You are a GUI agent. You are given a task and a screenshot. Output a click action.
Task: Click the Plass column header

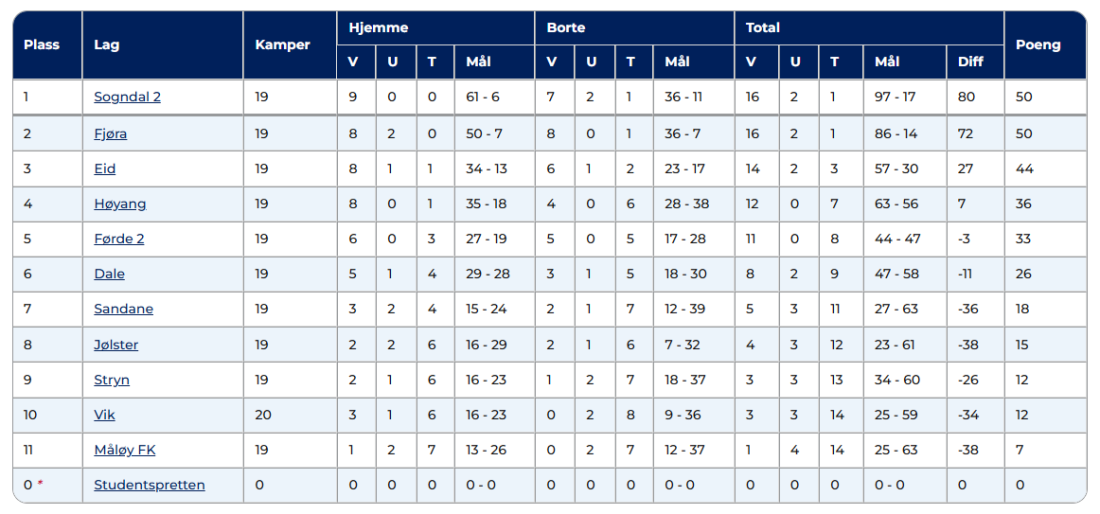pos(42,45)
